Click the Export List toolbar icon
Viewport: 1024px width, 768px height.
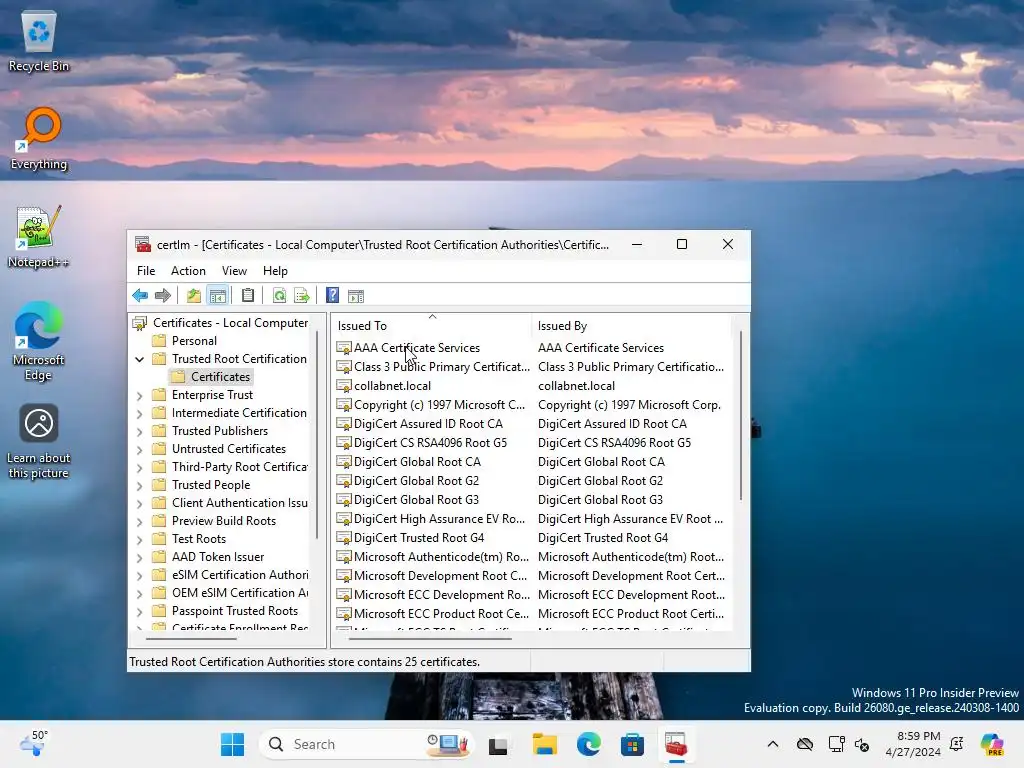pos(302,296)
